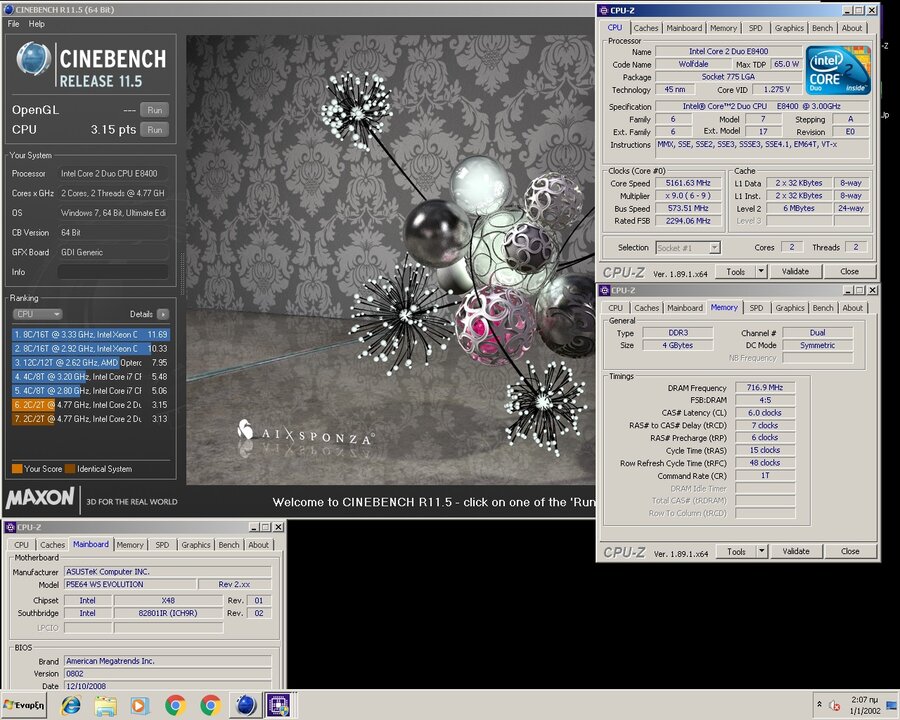Open Caches tab in CPU-Z Timings window
Image resolution: width=900 pixels, height=720 pixels.
[x=646, y=308]
